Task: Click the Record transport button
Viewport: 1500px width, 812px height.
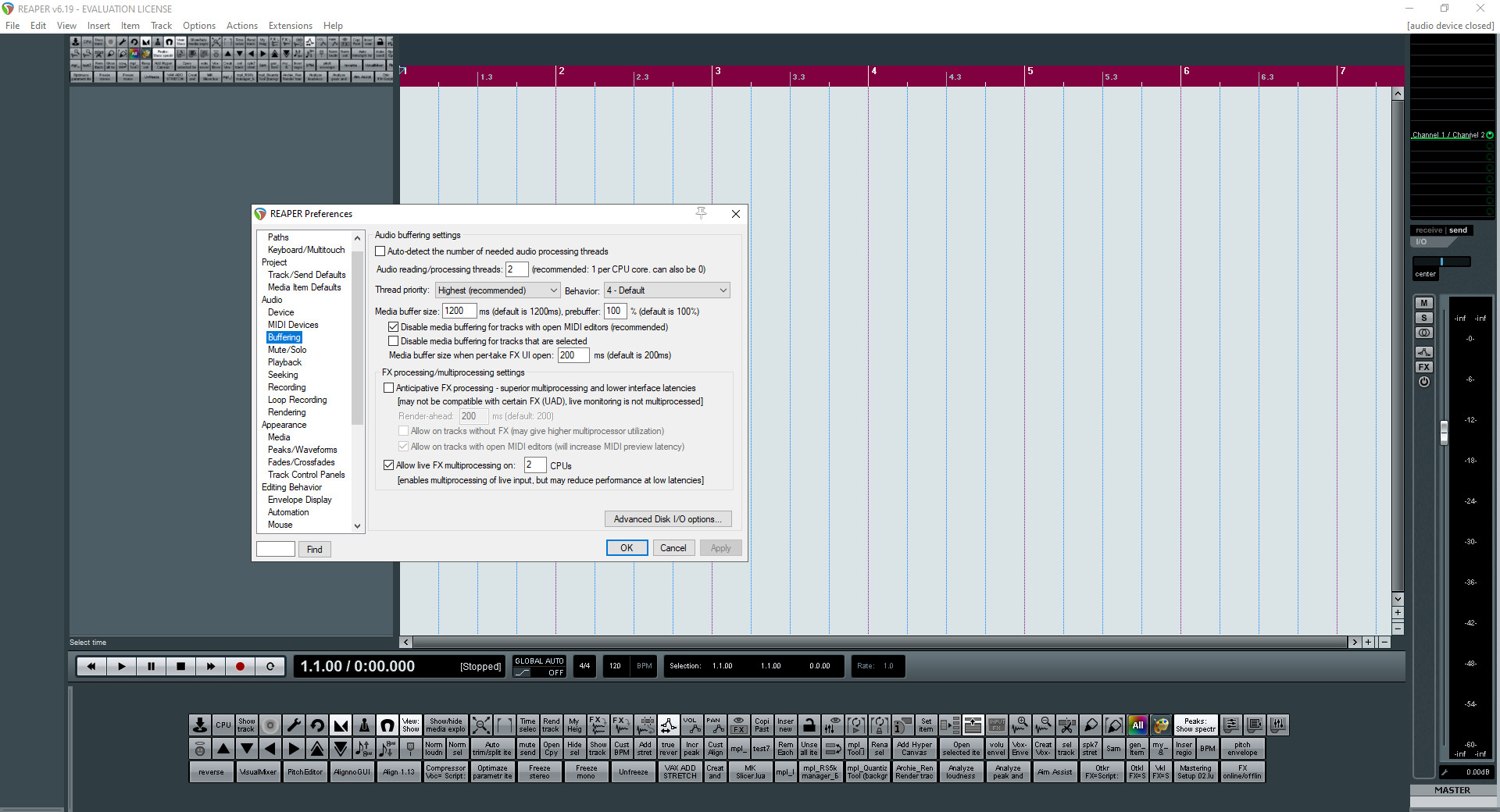Action: tap(241, 666)
